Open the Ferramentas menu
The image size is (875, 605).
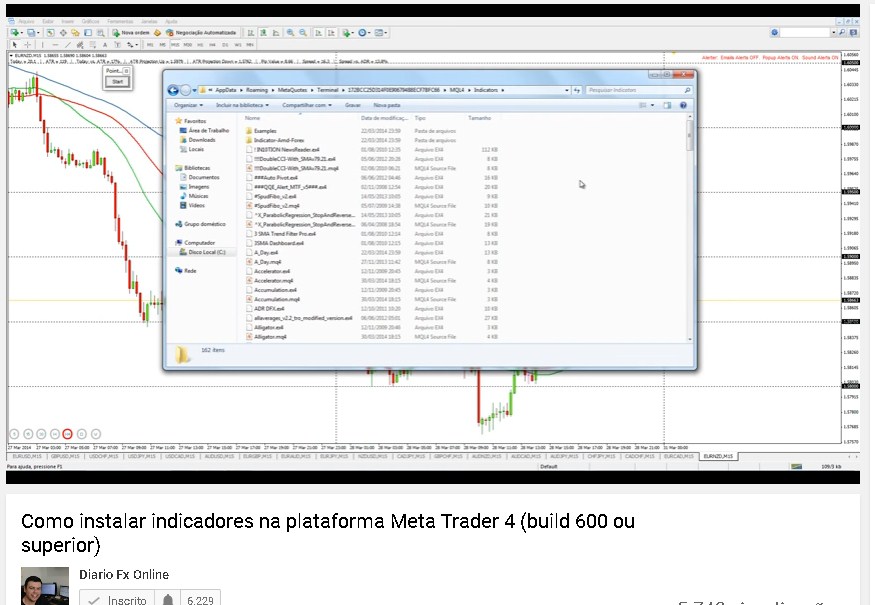[x=119, y=21]
